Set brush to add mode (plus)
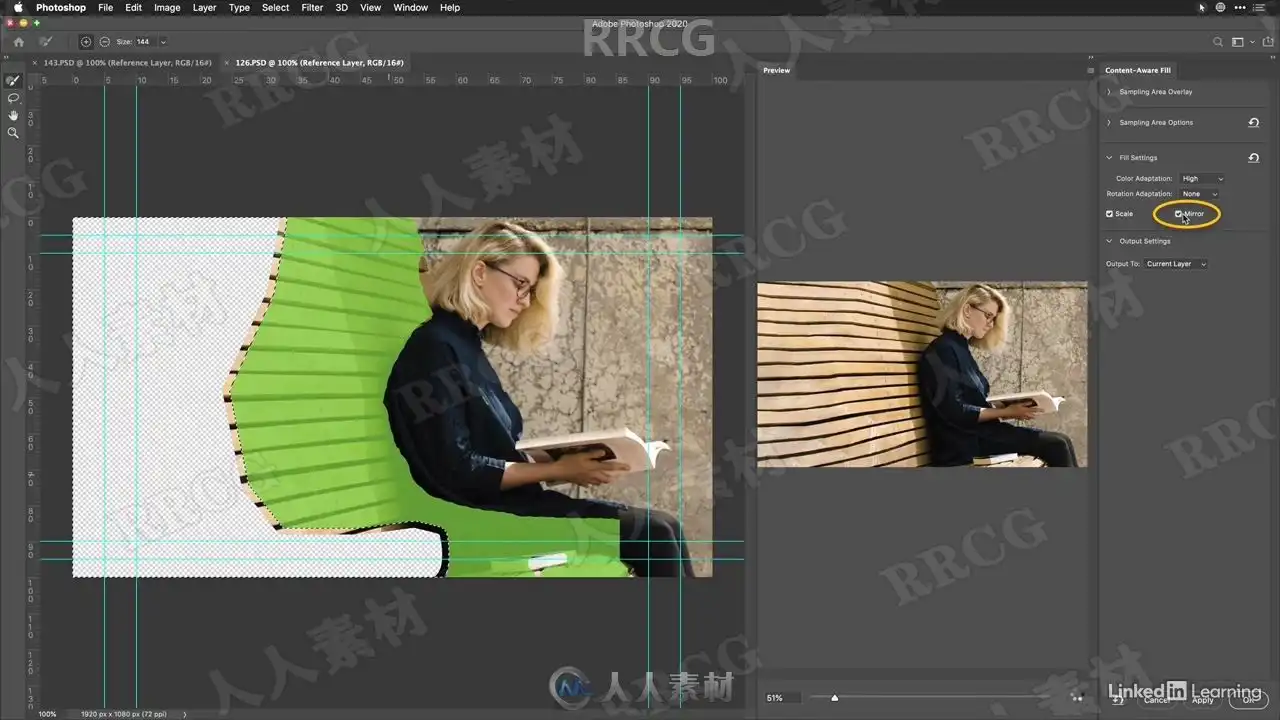 (x=86, y=42)
